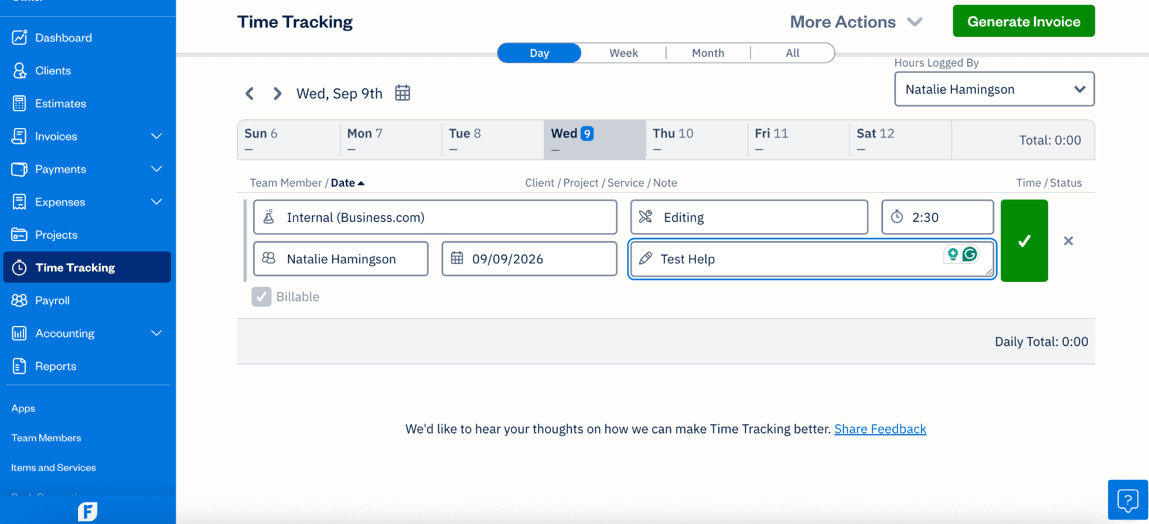This screenshot has width=1149, height=524.
Task: Click the Reports page icon
Action: 20,366
